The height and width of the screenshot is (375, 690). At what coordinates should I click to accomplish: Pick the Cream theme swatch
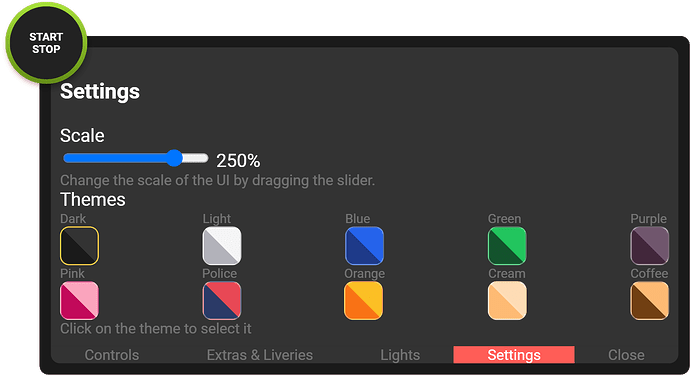click(507, 301)
